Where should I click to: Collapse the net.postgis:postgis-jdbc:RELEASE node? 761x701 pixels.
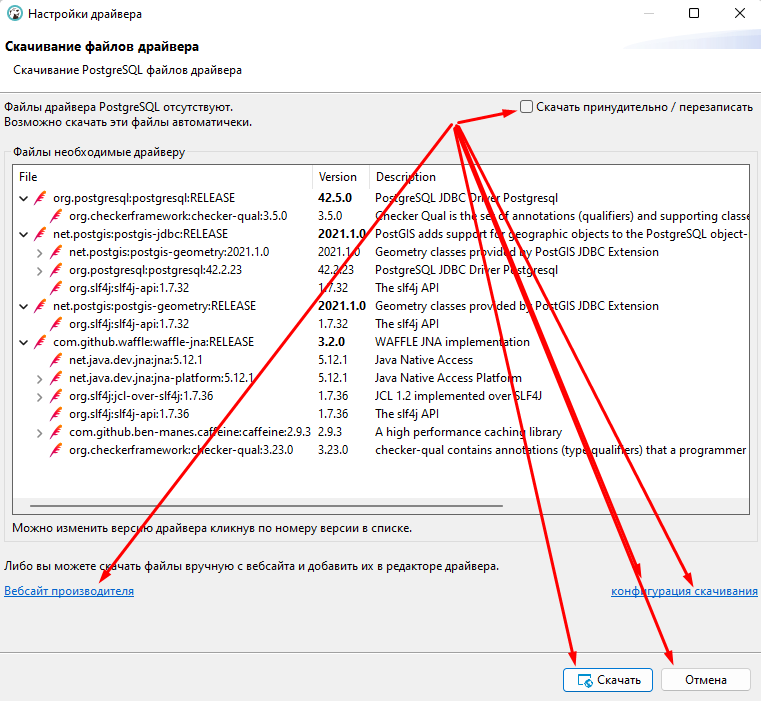23,234
